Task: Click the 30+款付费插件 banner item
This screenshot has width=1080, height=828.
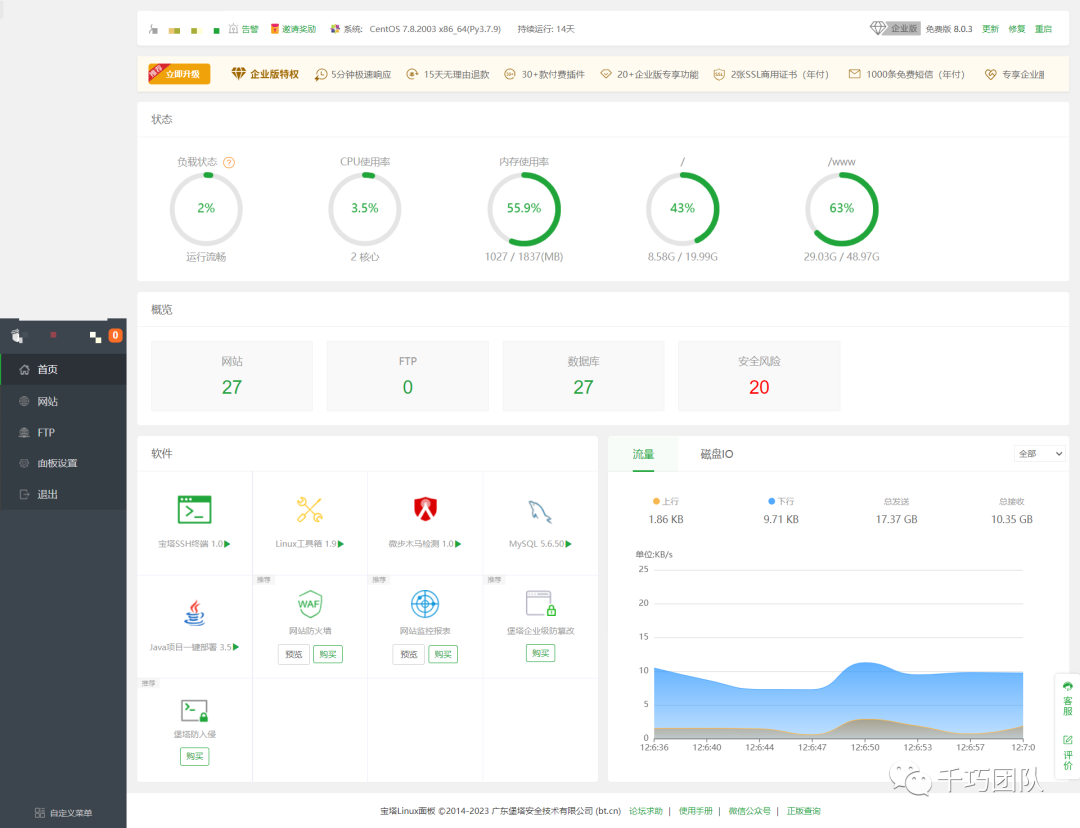Action: 545,74
